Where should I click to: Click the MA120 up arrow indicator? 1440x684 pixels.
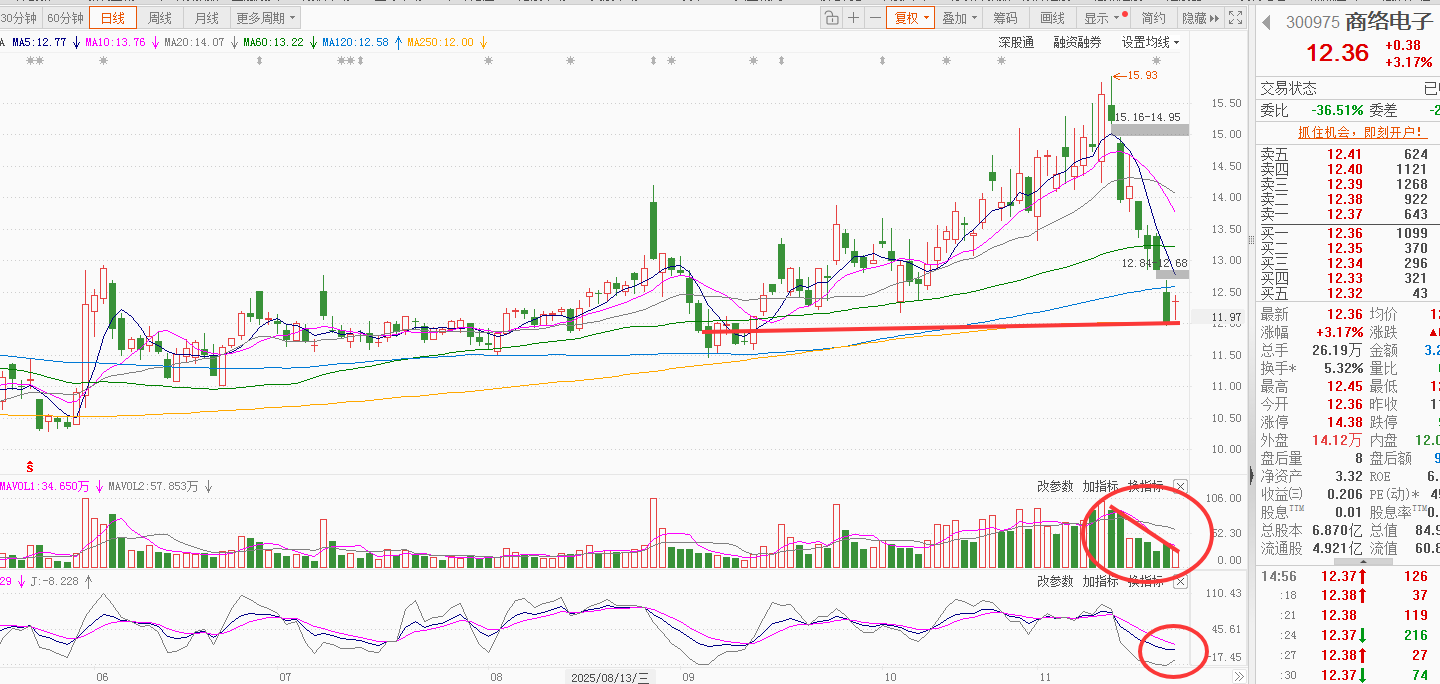click(398, 42)
